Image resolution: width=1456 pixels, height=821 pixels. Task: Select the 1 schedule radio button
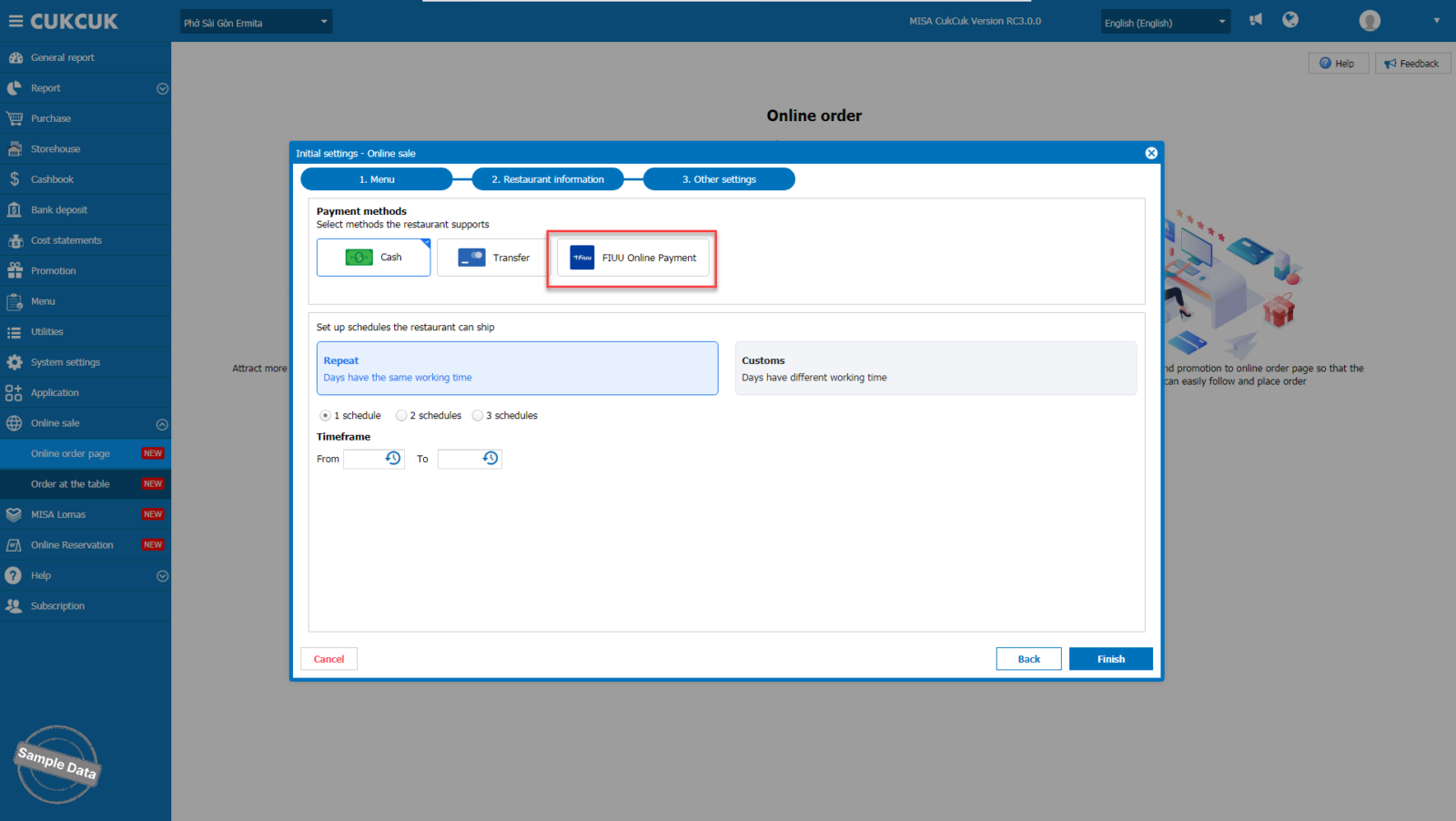(325, 416)
